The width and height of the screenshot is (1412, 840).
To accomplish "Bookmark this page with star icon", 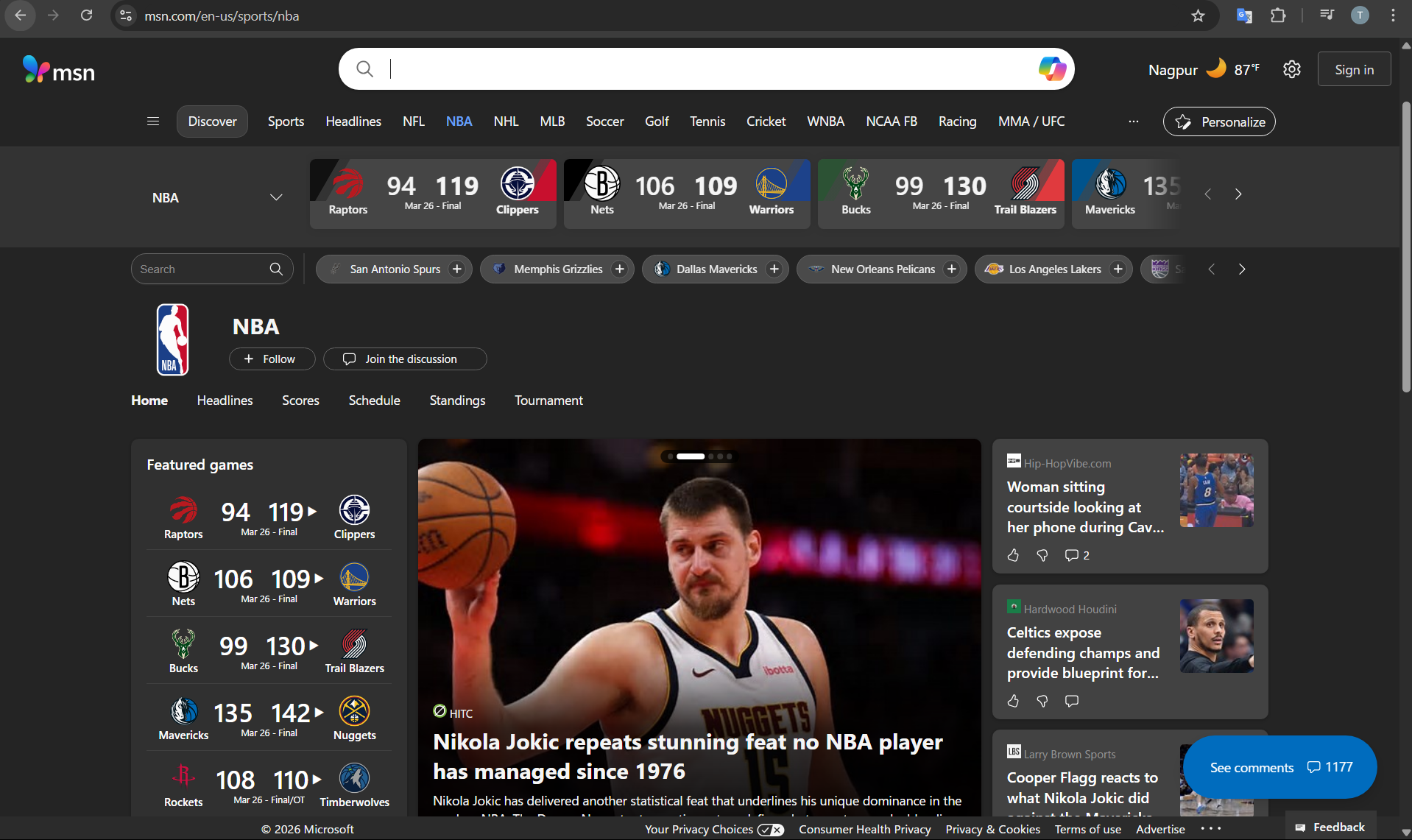I will 1198,15.
